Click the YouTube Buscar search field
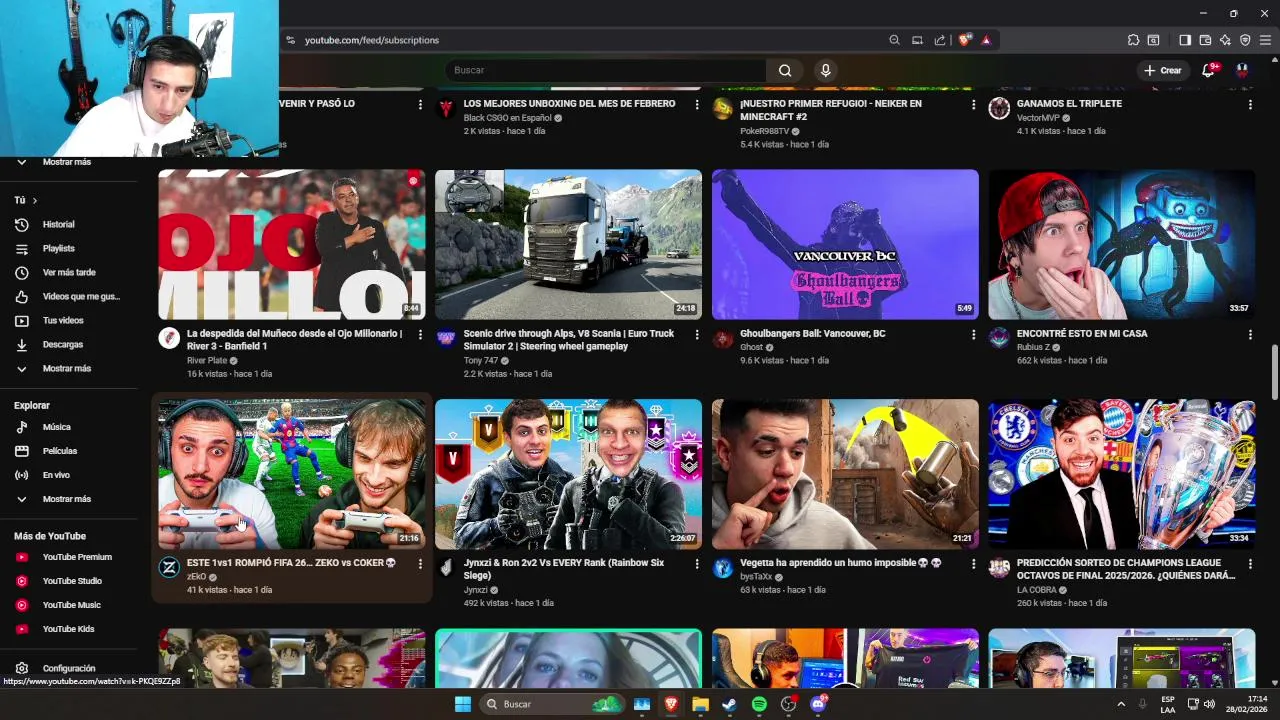Screen dimensions: 1280x720 606,70
